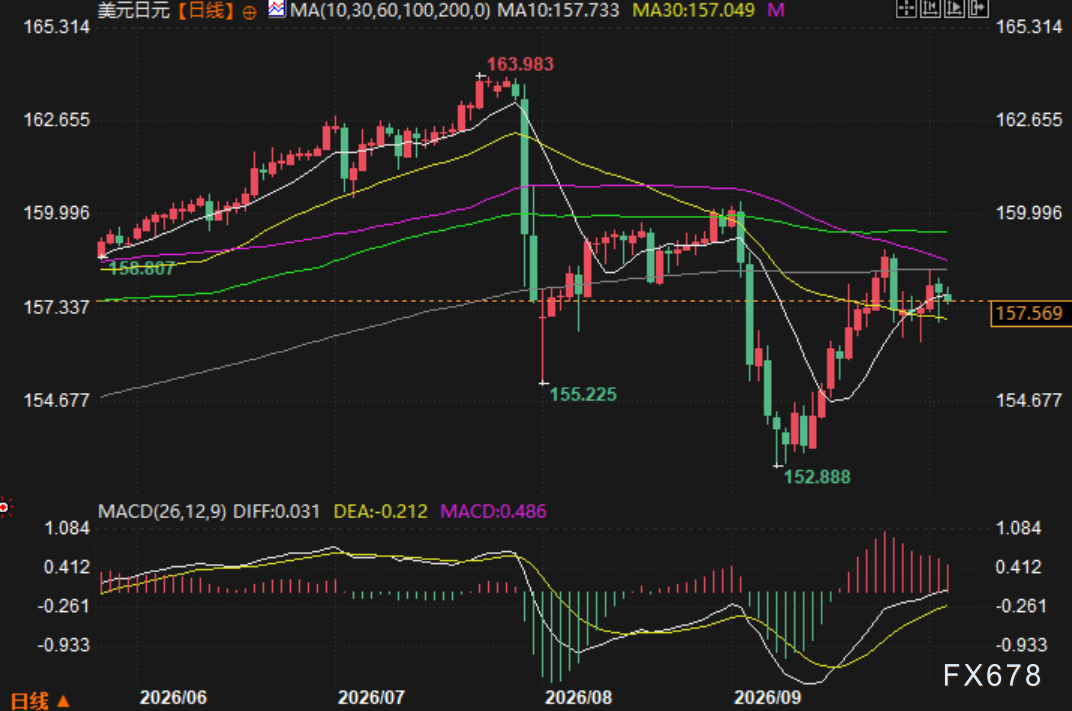Click the MA10:157.733 value
This screenshot has width=1072, height=711.
tap(558, 10)
